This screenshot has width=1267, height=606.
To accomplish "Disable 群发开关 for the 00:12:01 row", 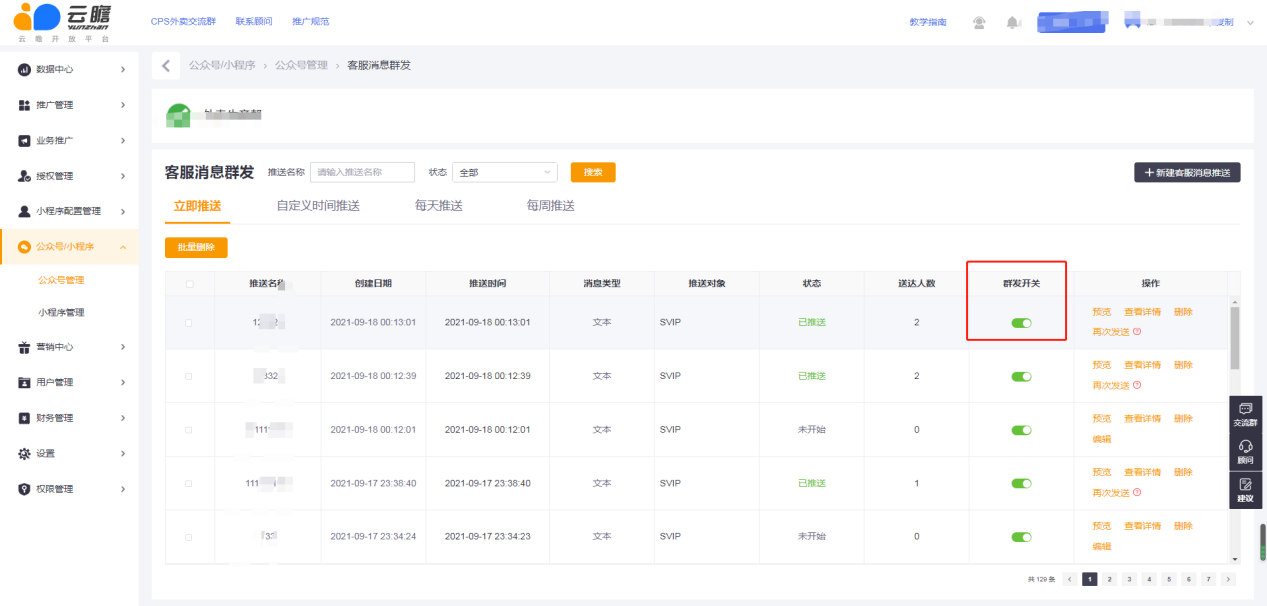I will [x=1021, y=430].
